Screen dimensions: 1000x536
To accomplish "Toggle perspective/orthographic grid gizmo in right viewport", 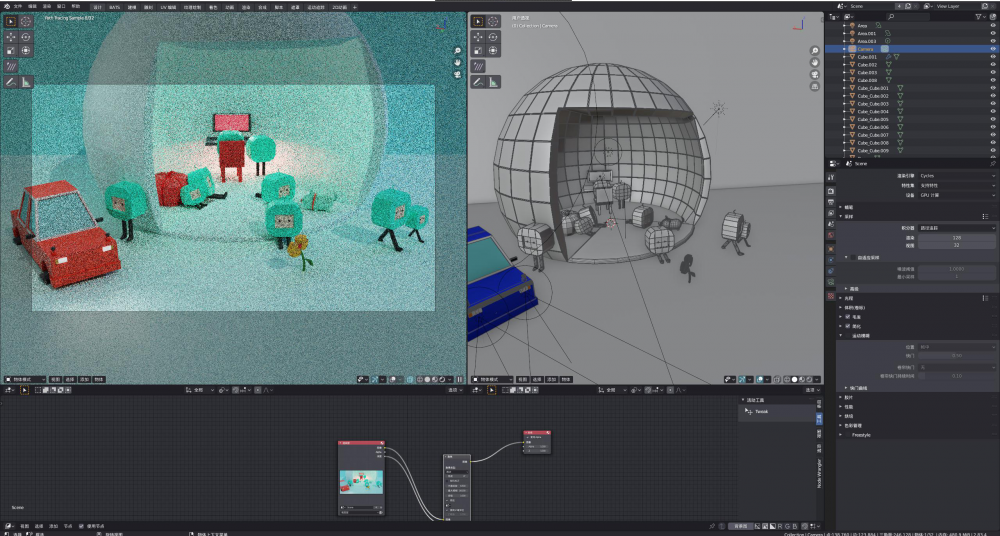I will tap(814, 86).
